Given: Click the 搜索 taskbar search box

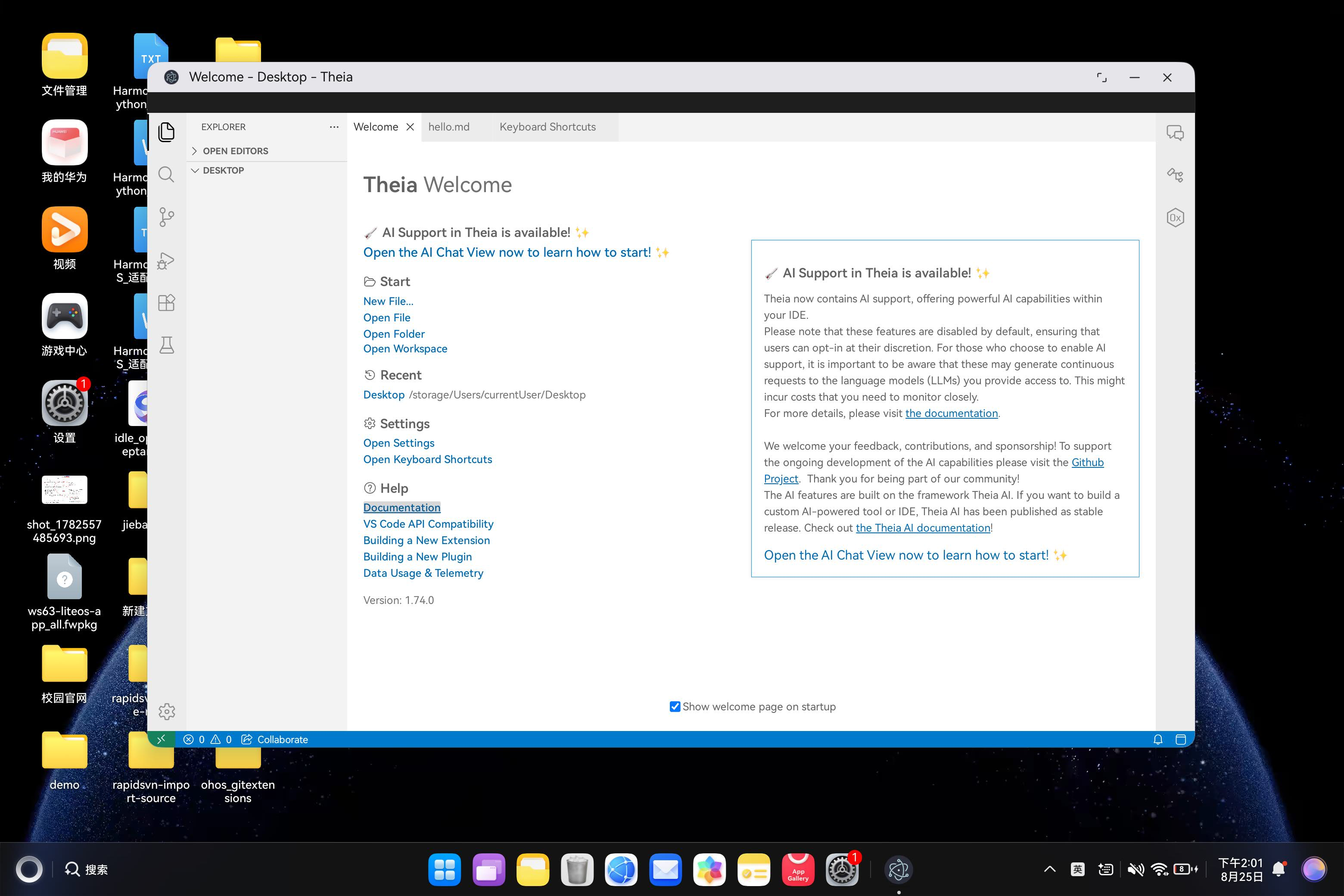Looking at the screenshot, I should pos(86,870).
